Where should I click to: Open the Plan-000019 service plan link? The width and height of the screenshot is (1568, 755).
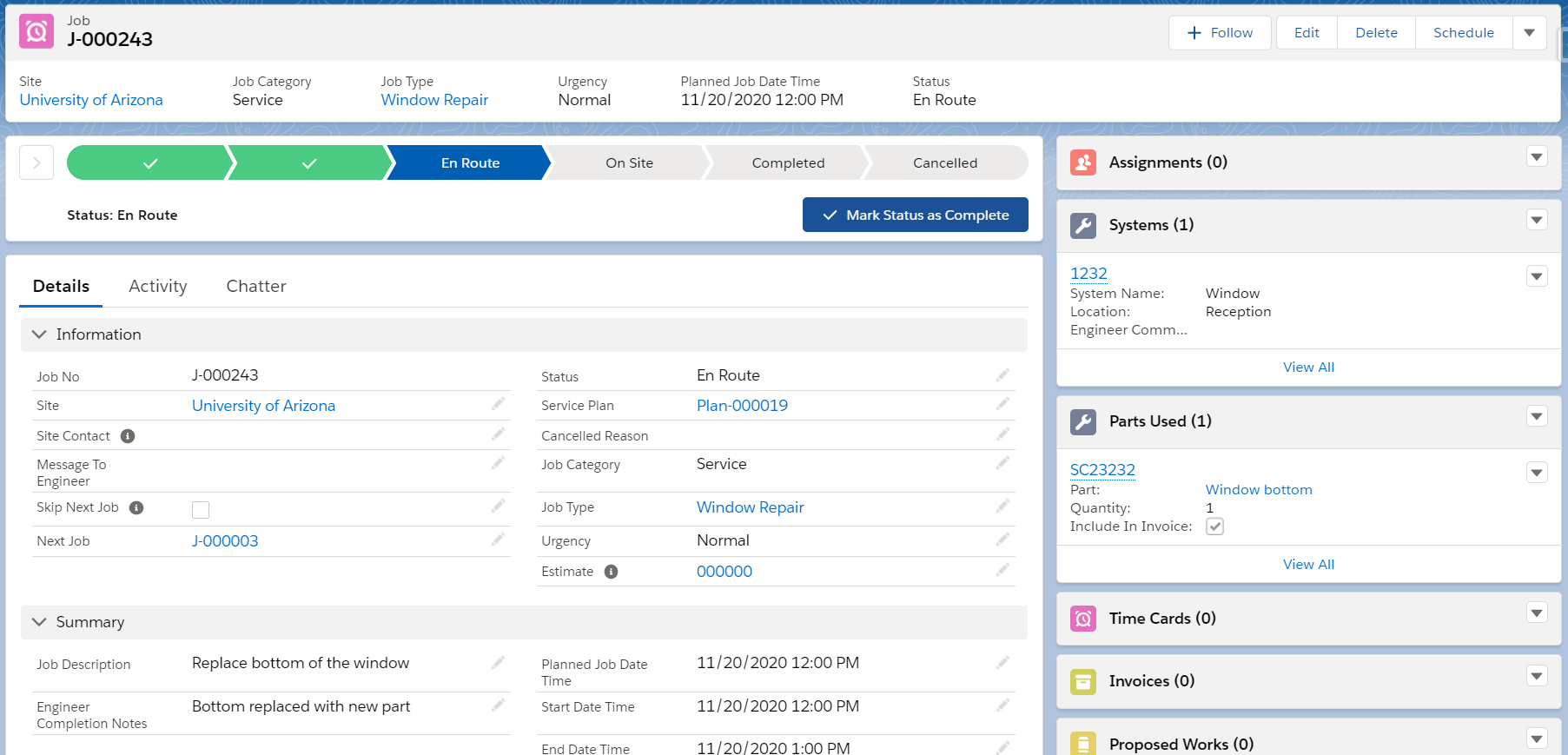click(742, 406)
